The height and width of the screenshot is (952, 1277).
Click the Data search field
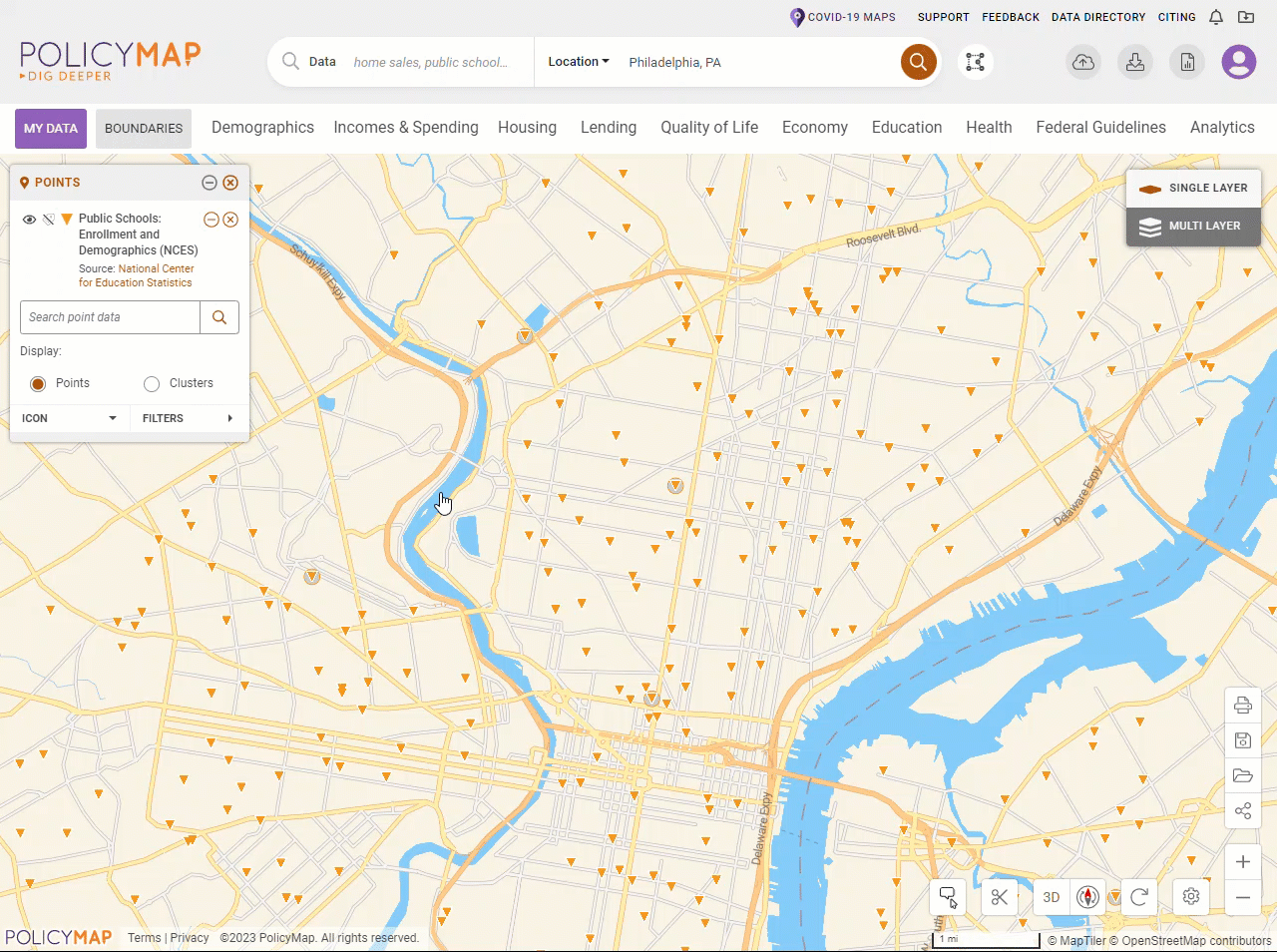click(432, 62)
